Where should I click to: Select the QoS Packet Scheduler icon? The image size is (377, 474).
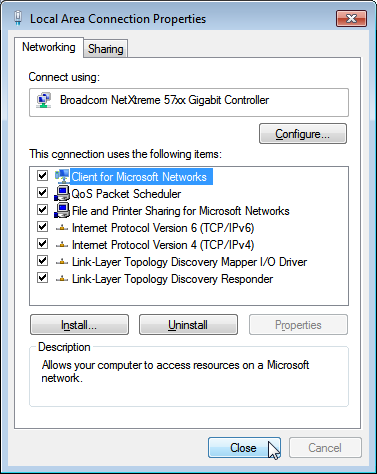click(62, 193)
